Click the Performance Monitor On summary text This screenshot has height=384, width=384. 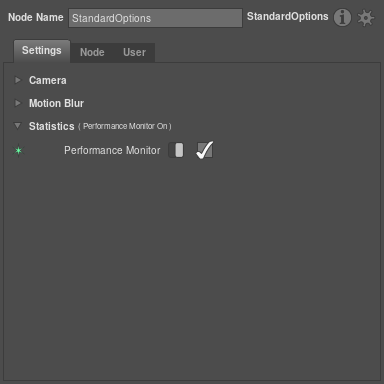(125, 126)
